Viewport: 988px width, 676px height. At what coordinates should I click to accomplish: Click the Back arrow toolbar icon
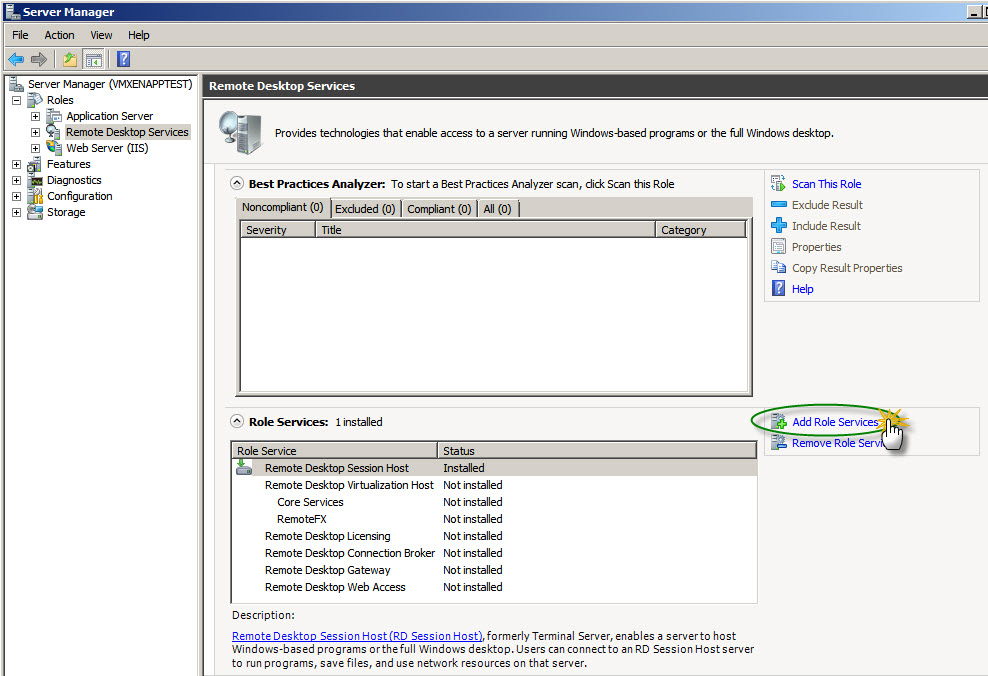[16, 59]
